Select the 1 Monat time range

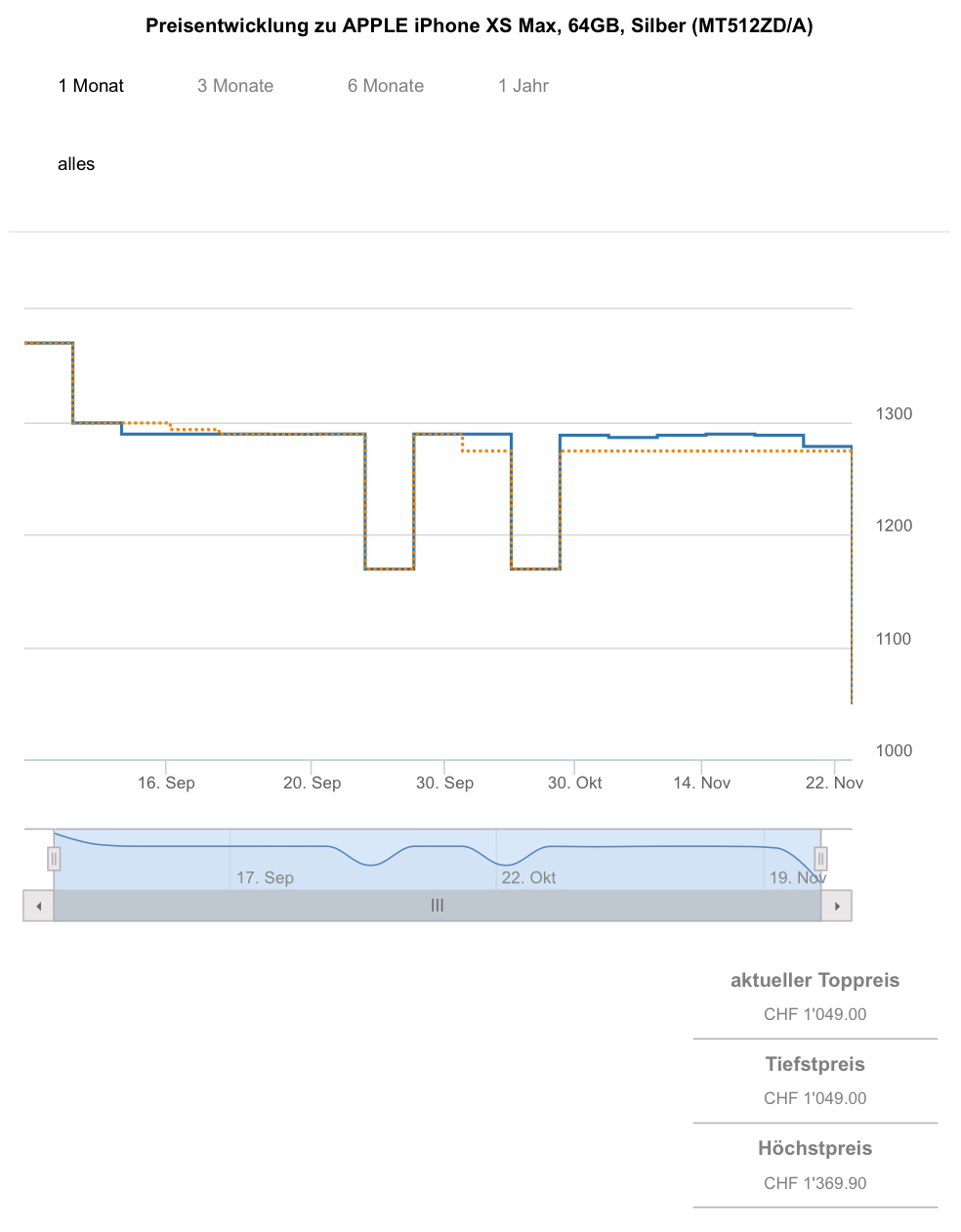(91, 86)
